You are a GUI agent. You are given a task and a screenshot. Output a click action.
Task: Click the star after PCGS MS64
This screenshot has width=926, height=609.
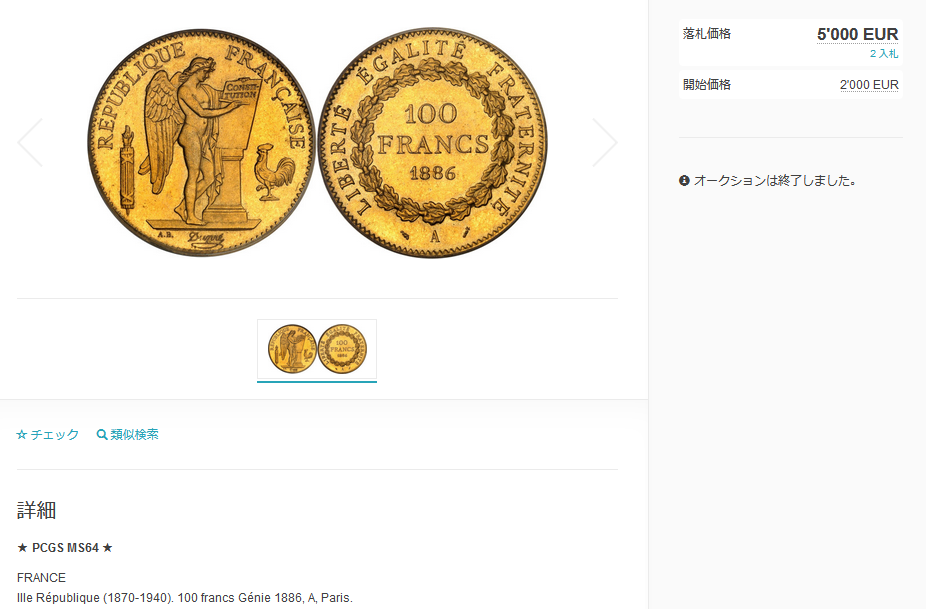[x=107, y=548]
